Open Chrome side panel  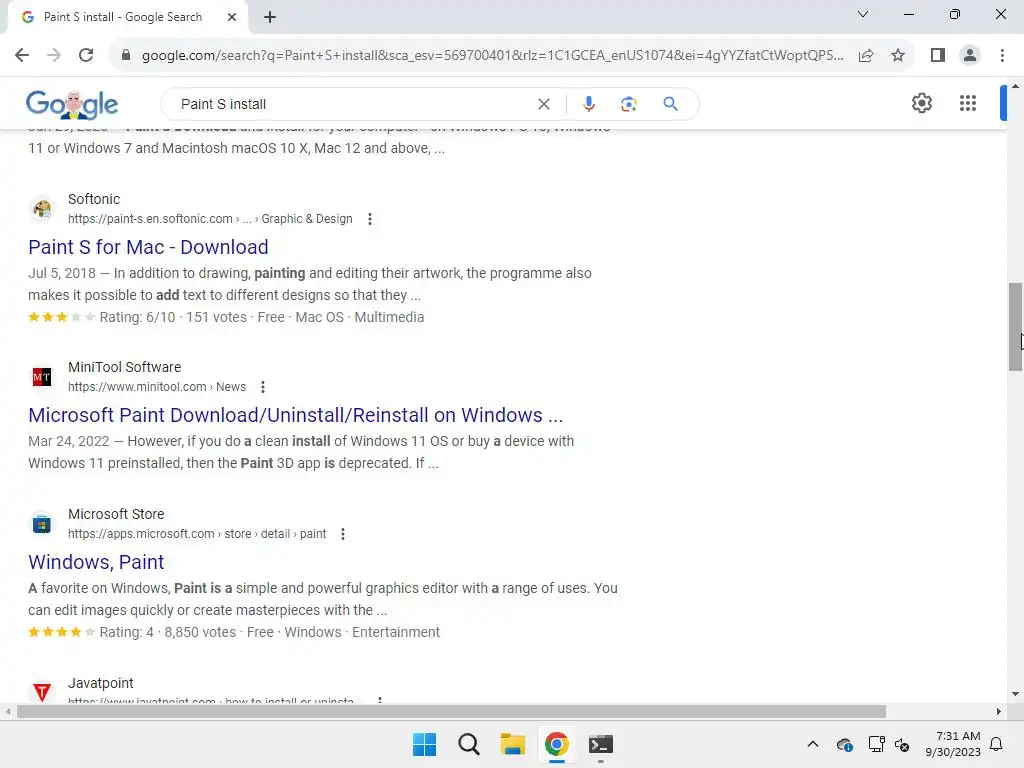(x=938, y=55)
